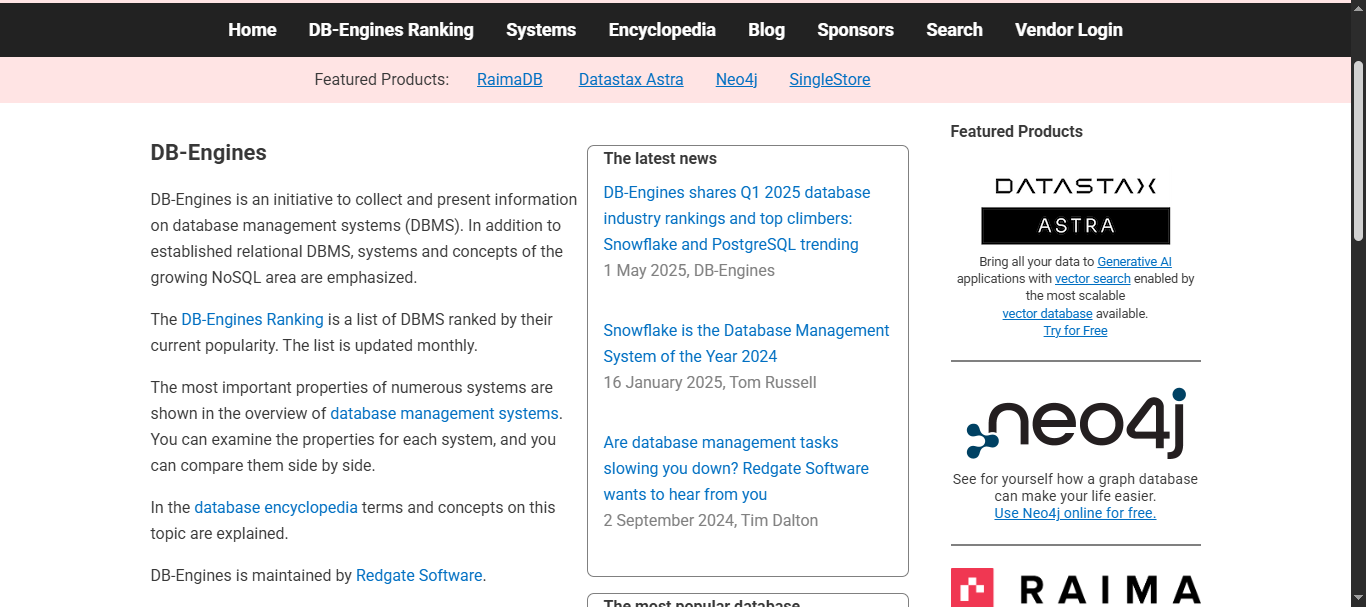
Task: Open the vector database link
Action: (1047, 313)
